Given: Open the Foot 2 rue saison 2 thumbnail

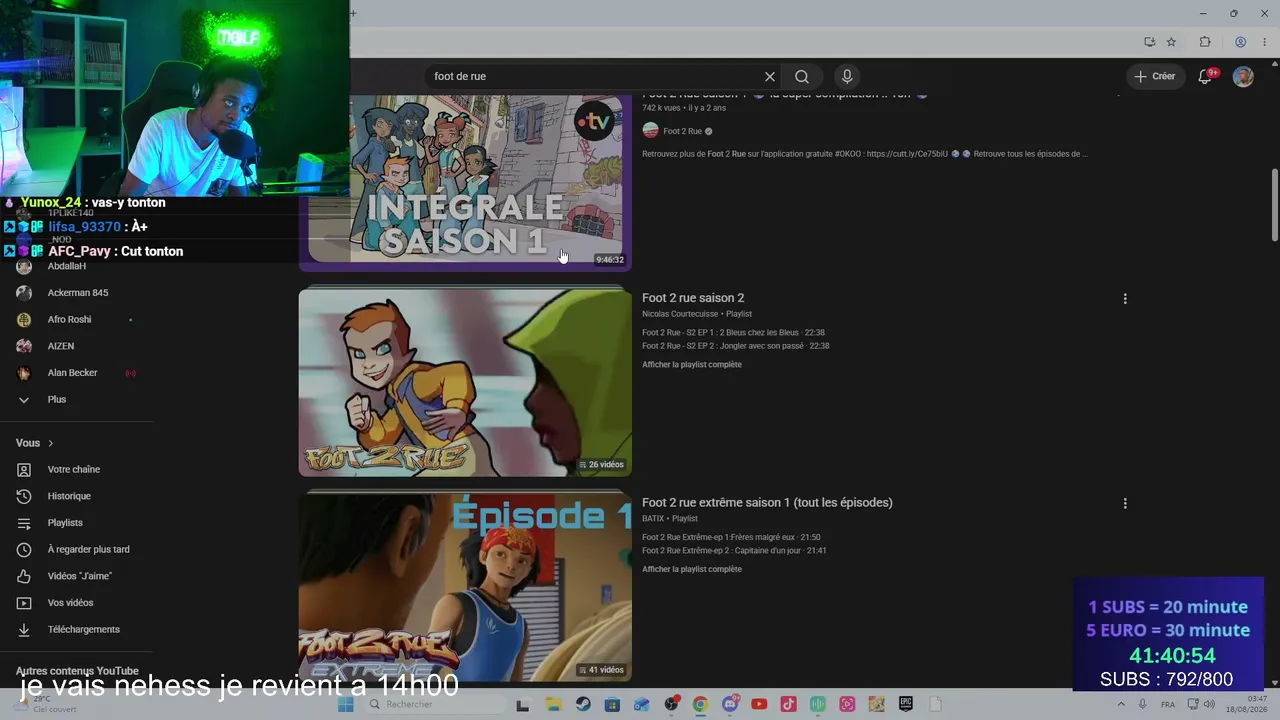Looking at the screenshot, I should (465, 383).
